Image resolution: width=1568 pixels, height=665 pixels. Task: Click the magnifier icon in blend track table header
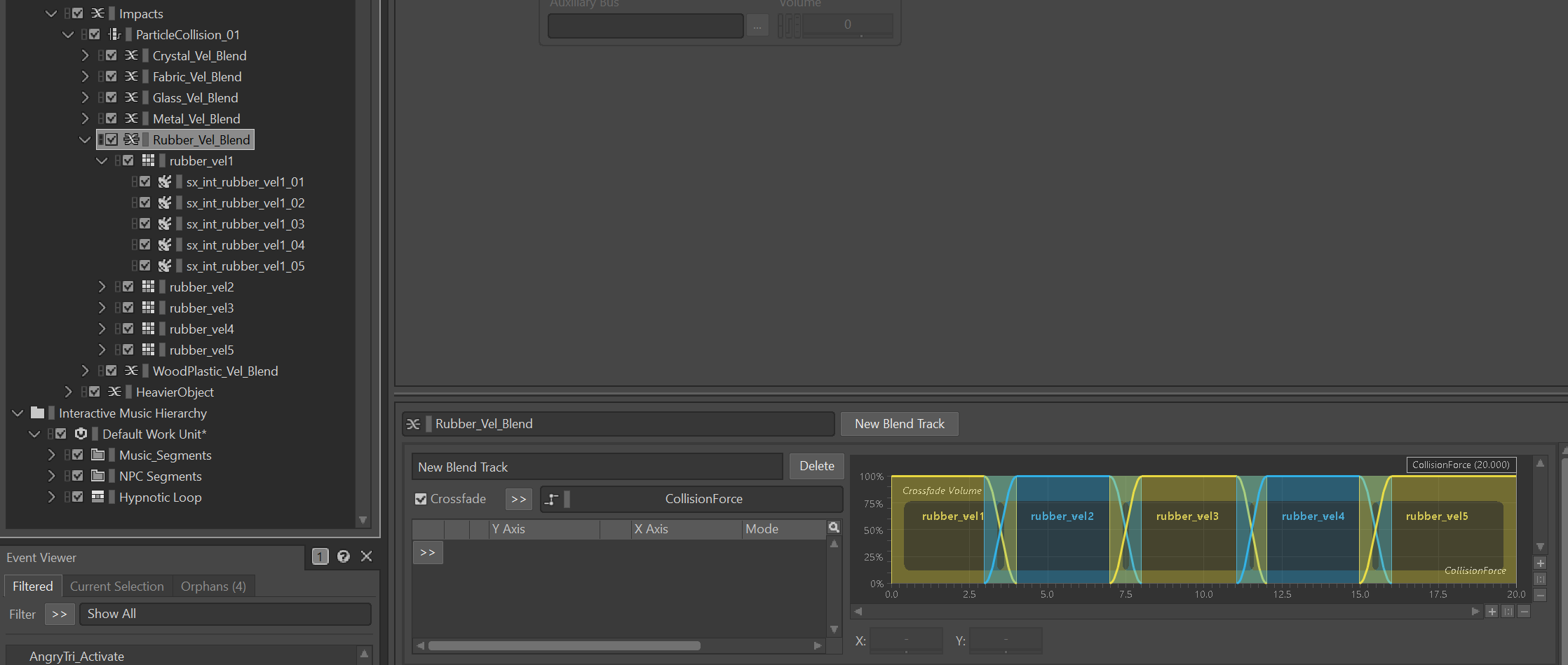(x=834, y=528)
